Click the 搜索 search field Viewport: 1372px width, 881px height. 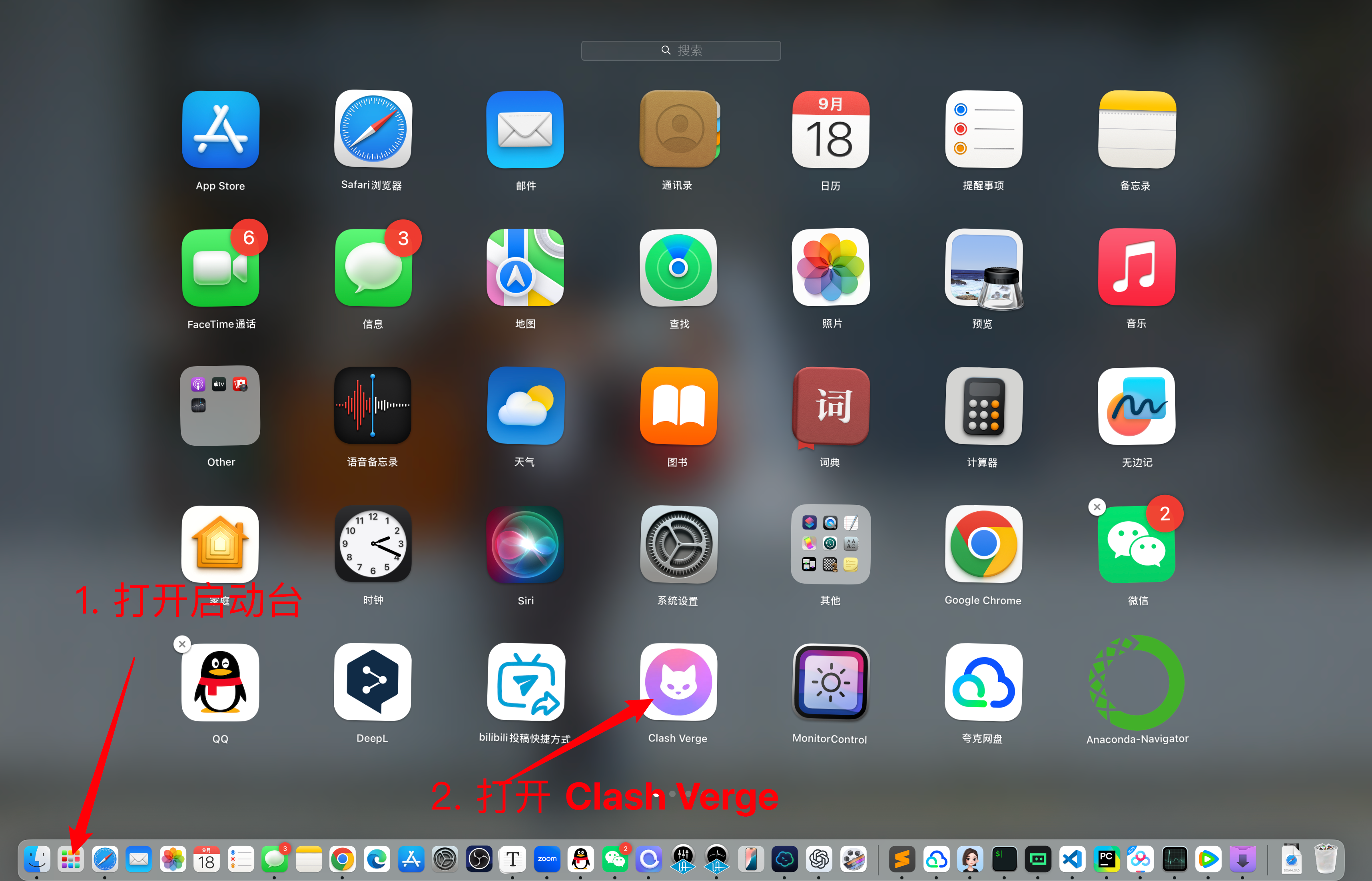pos(681,50)
